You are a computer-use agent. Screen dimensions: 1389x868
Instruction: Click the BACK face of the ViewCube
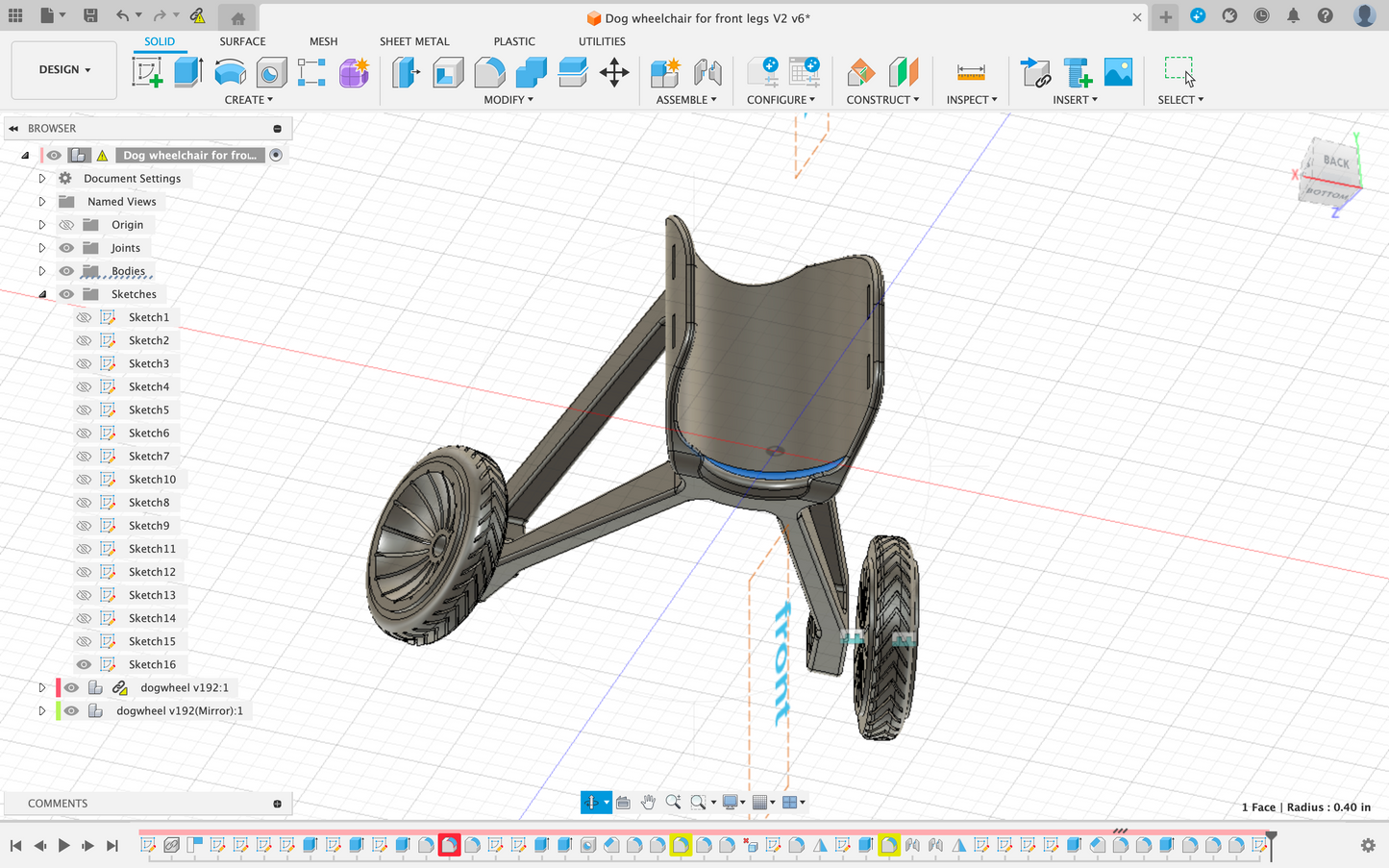click(1335, 161)
